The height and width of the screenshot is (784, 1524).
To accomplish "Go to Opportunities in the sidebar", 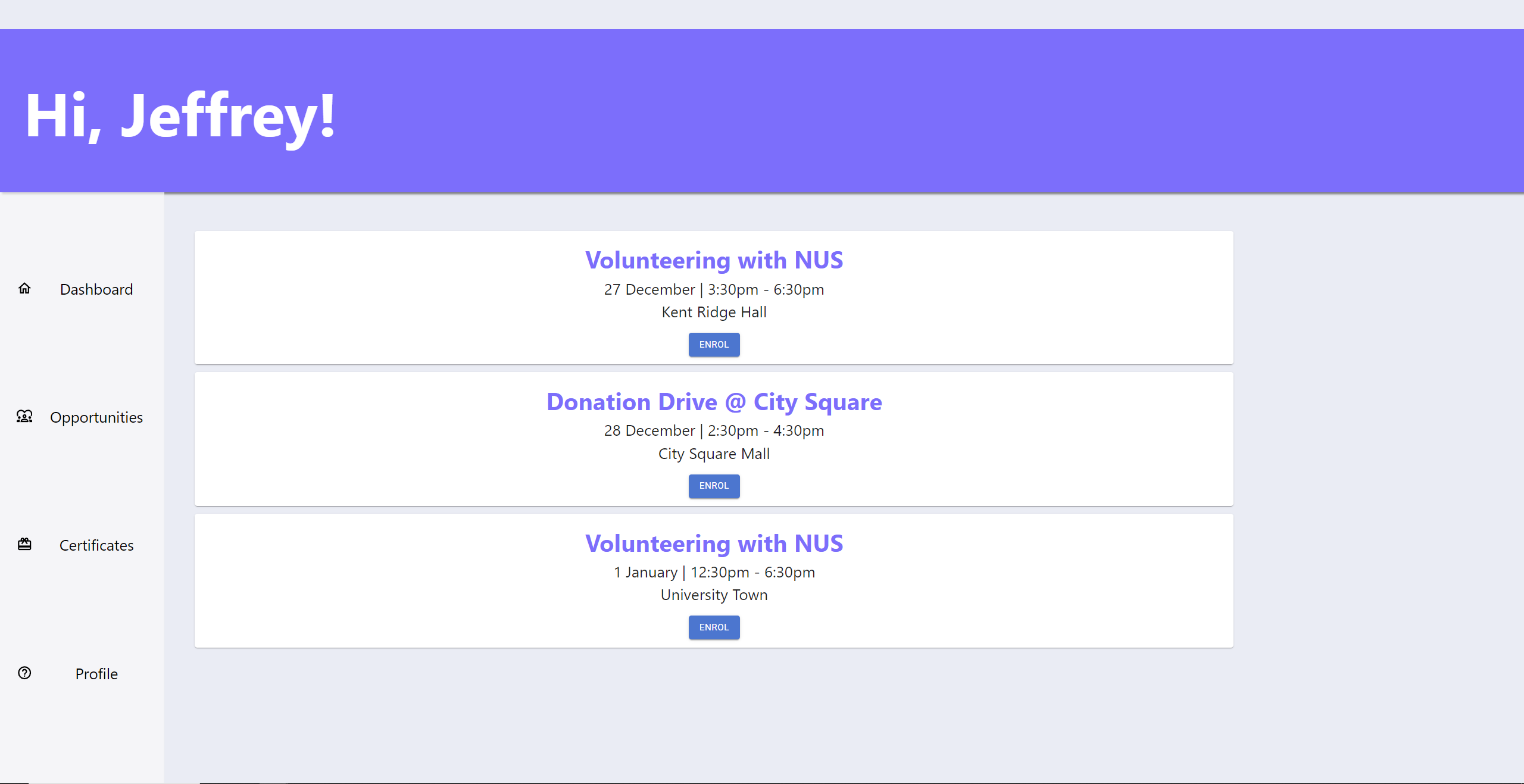I will [96, 417].
